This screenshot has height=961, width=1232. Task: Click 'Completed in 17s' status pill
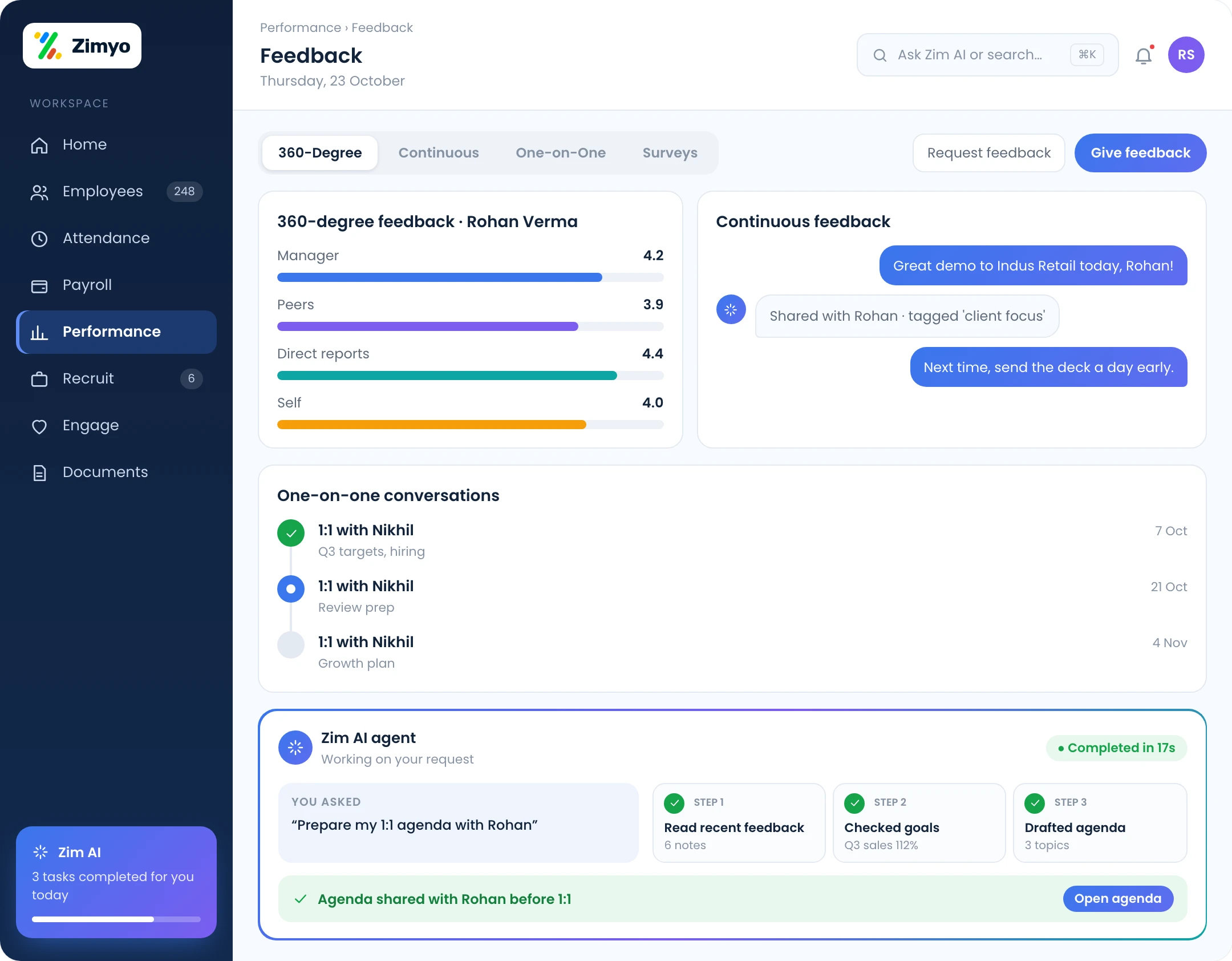point(1117,748)
